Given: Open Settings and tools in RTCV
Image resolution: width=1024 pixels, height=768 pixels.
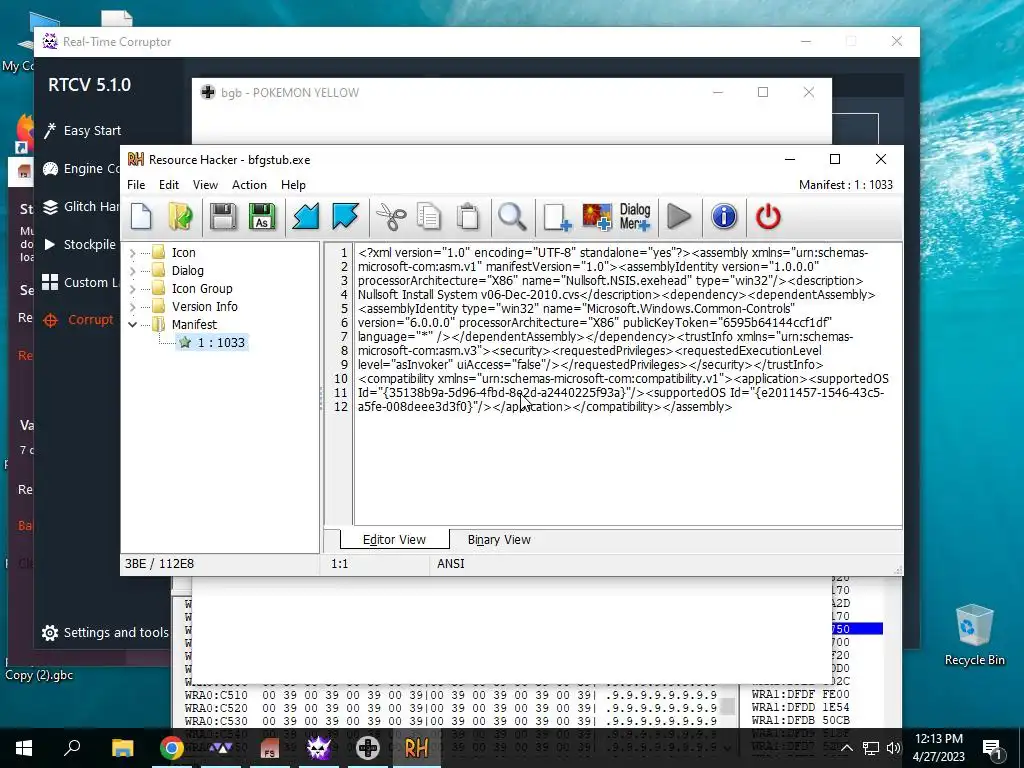Looking at the screenshot, I should pos(104,633).
